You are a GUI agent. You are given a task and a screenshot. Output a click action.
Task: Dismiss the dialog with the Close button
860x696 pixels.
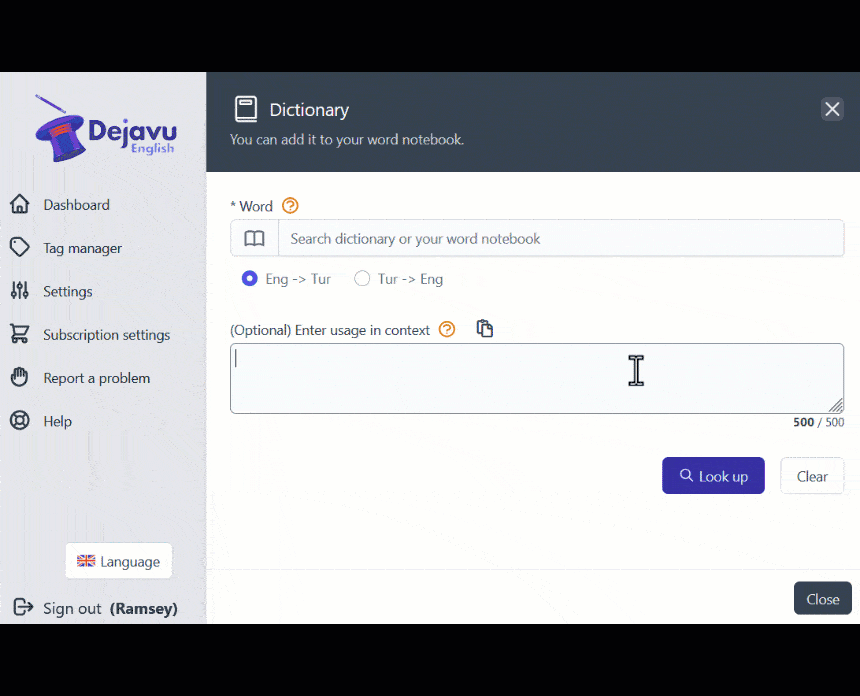822,598
